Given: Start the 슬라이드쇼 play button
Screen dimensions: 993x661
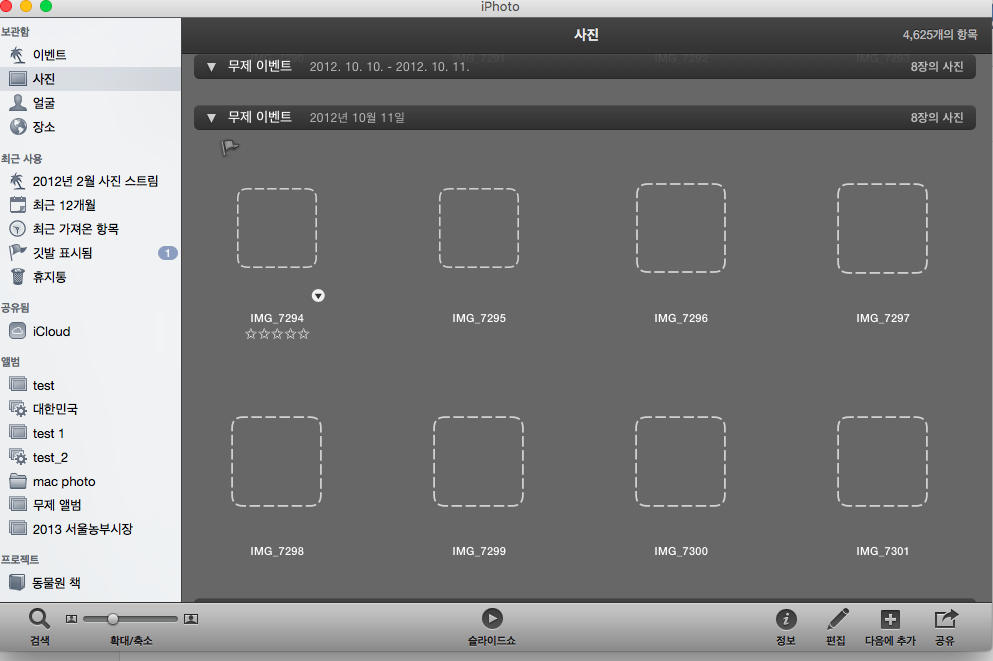Looking at the screenshot, I should (491, 619).
